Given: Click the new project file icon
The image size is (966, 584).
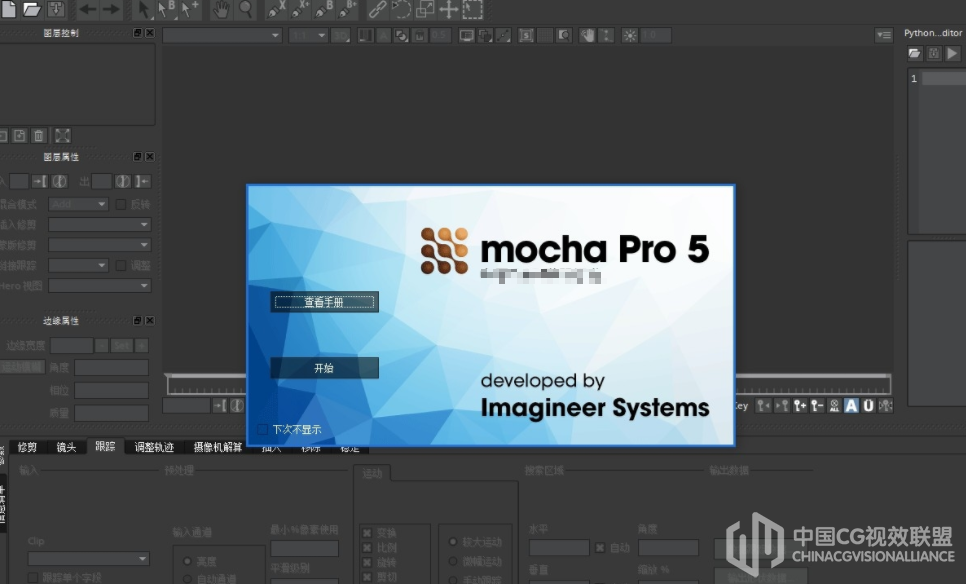Looking at the screenshot, I should [x=8, y=9].
